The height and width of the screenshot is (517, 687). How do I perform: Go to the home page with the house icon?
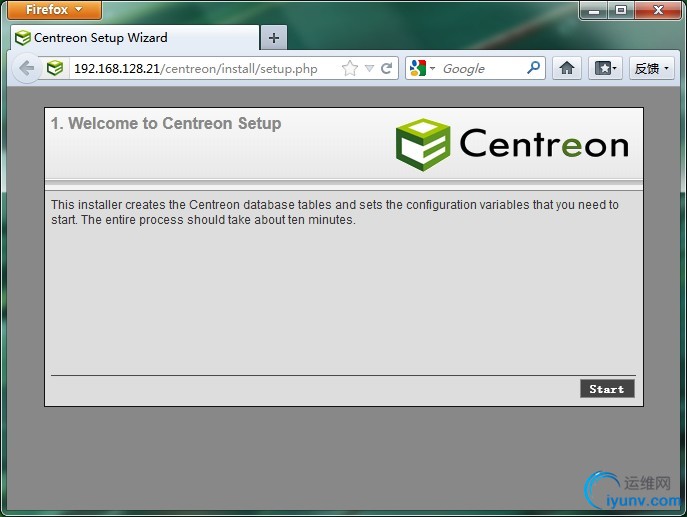coord(567,68)
